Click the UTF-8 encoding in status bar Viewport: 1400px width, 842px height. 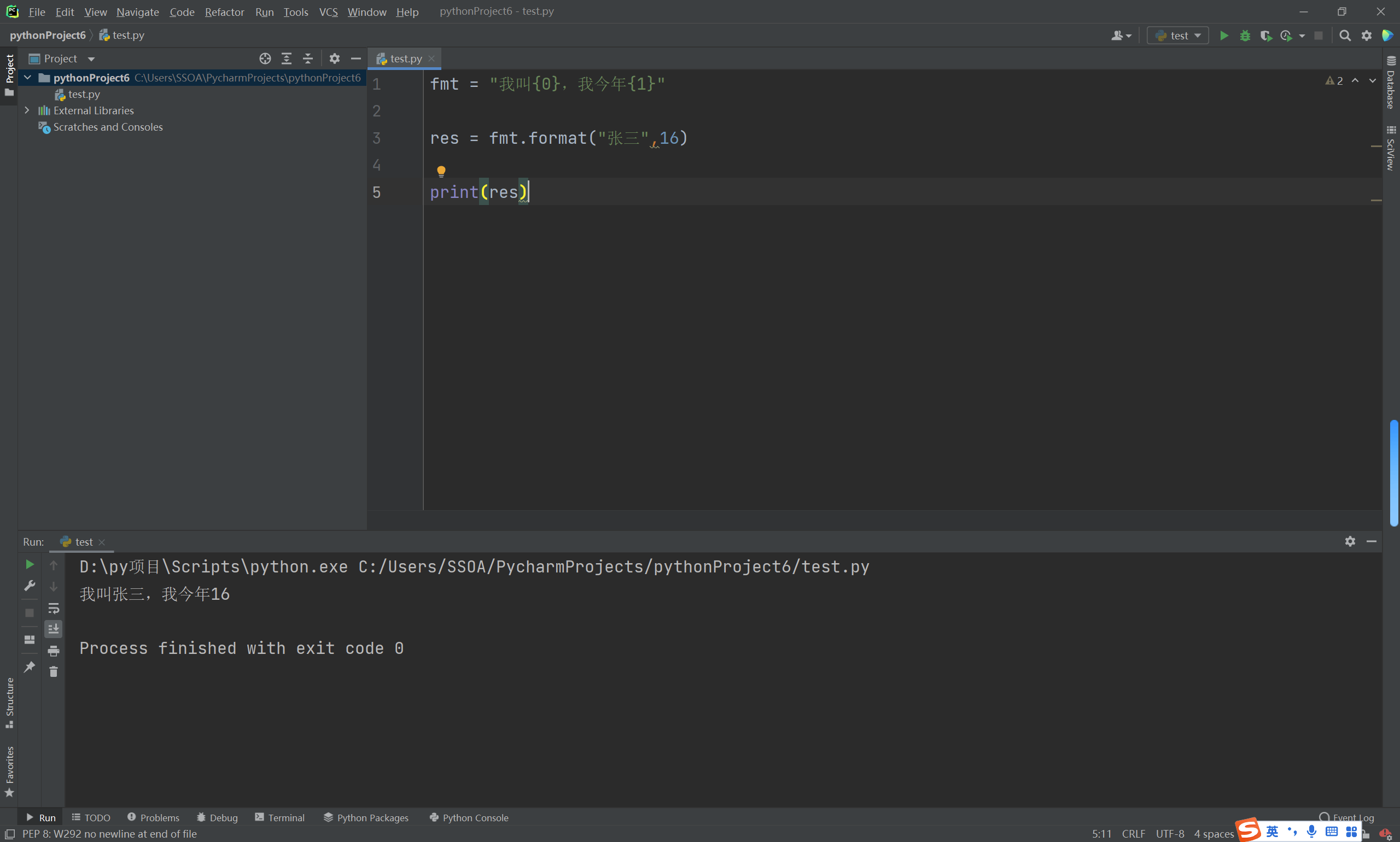1170,833
